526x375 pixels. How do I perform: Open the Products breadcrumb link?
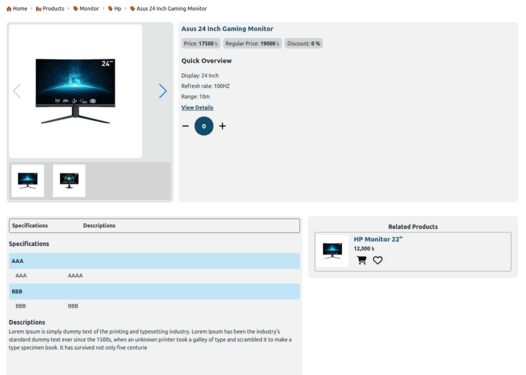pos(50,9)
